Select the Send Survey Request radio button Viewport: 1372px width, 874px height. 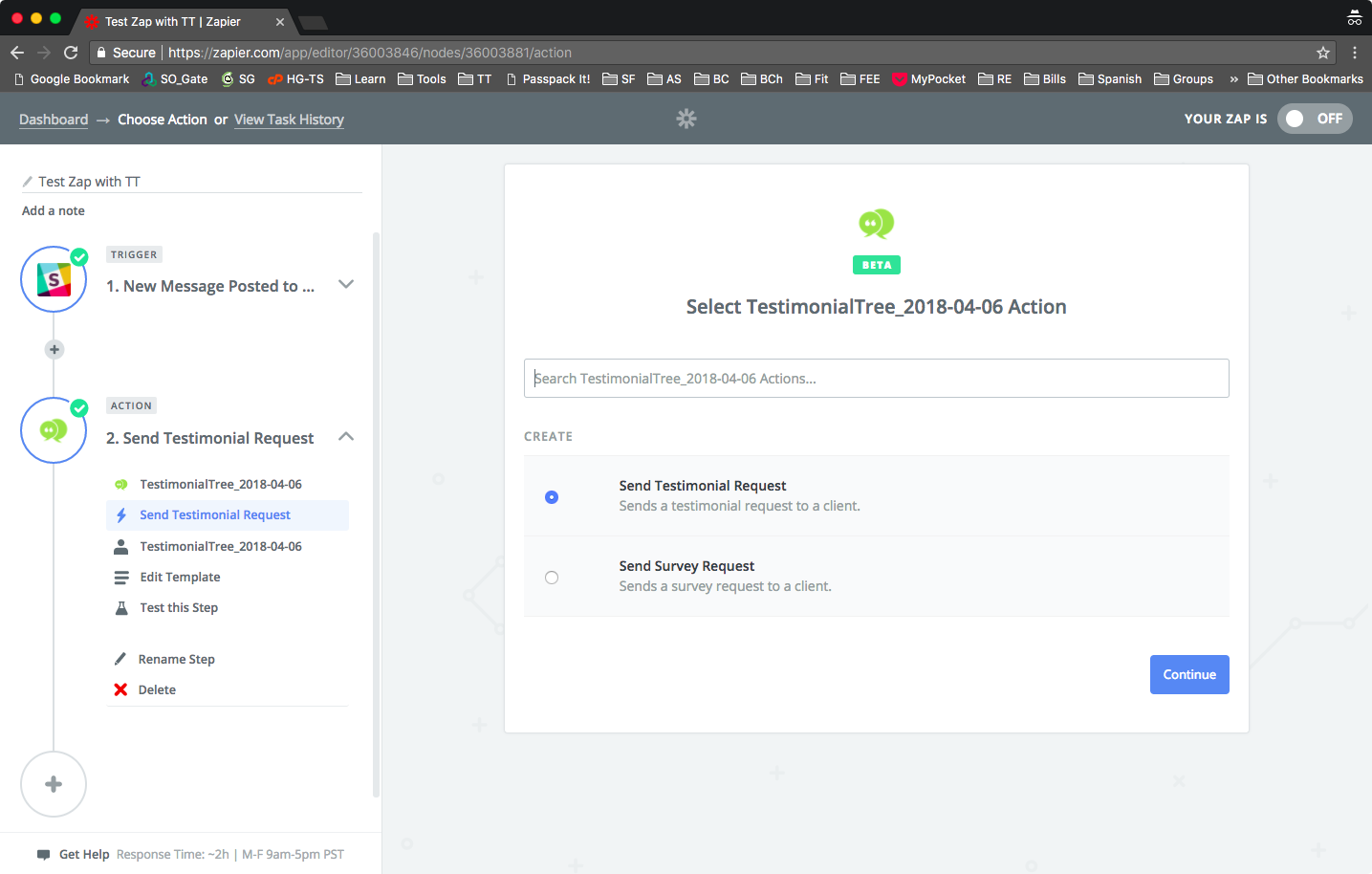tap(552, 578)
